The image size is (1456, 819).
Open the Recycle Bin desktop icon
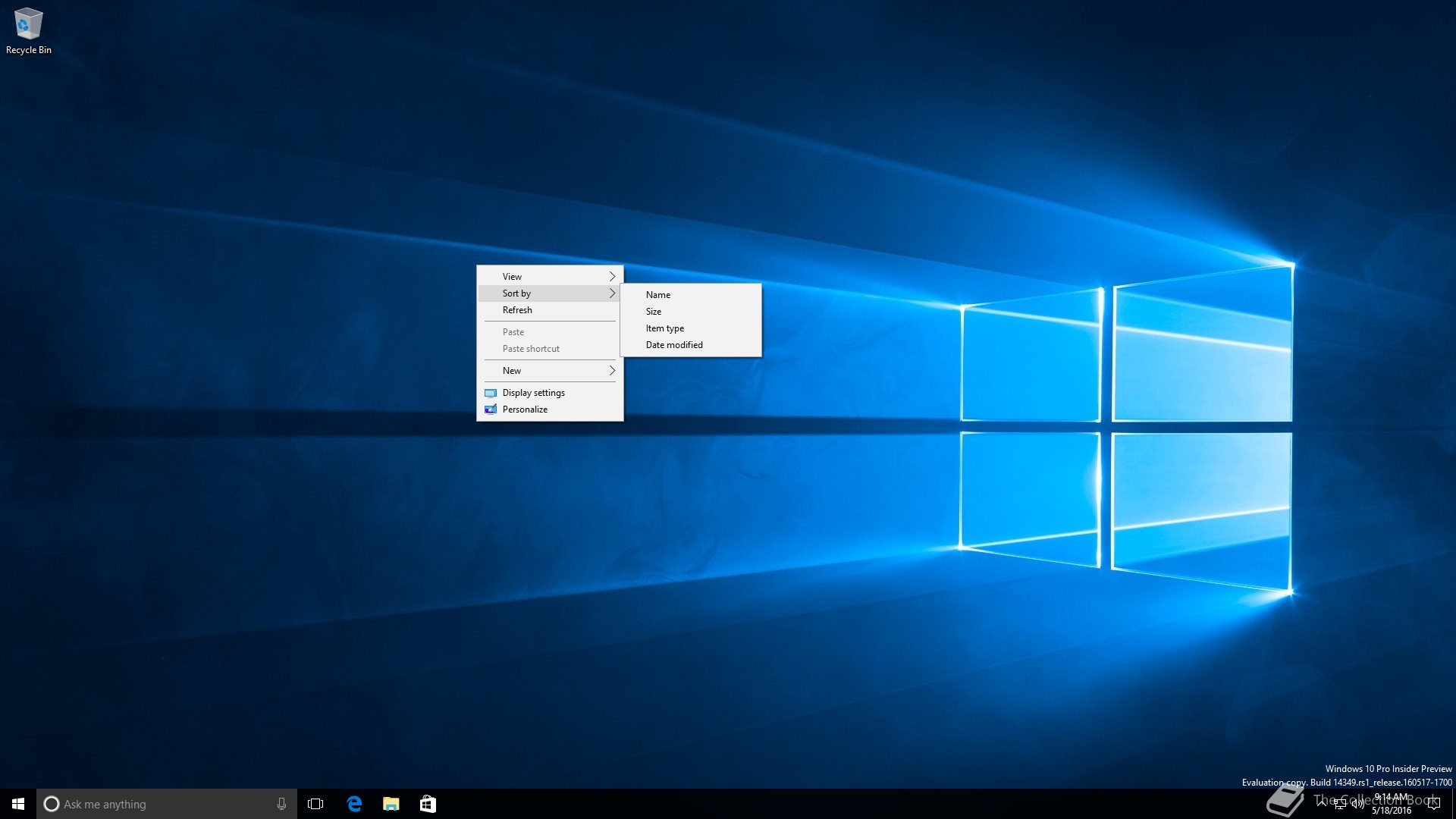tap(29, 31)
